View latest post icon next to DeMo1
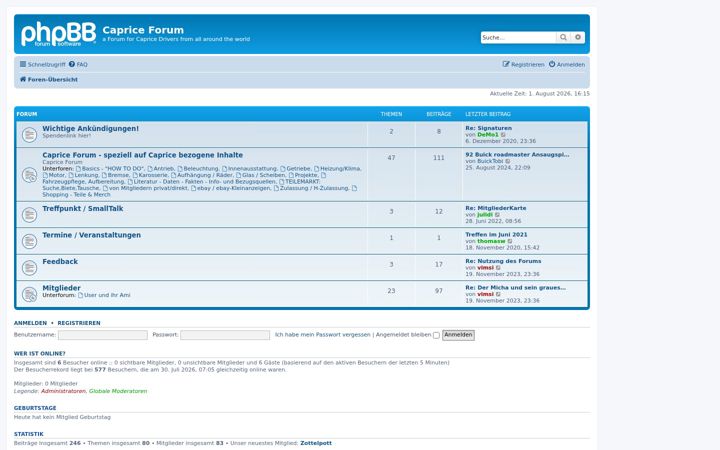The height and width of the screenshot is (450, 720). 503,135
